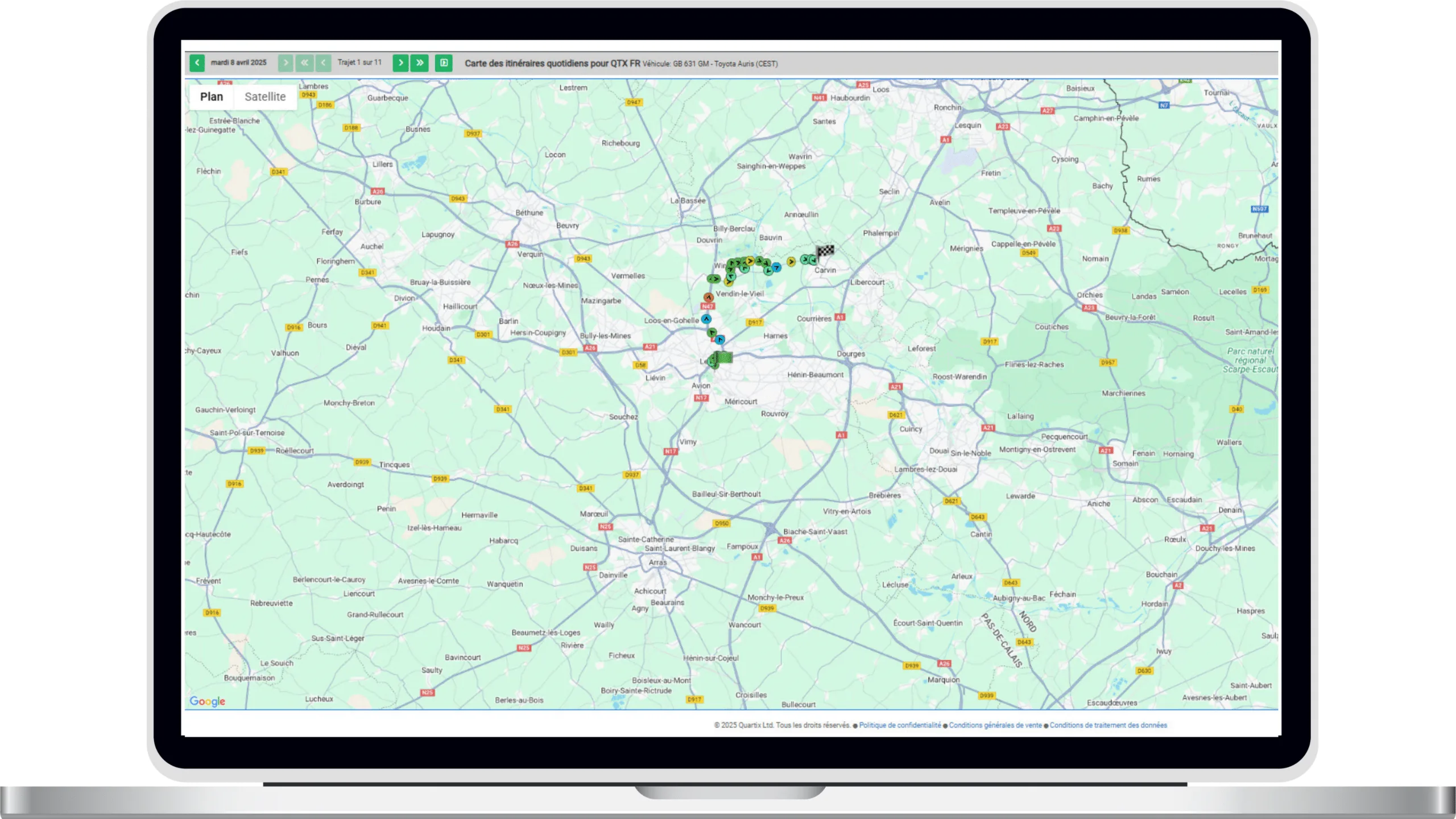Jump to the first trip (double left arrows)
This screenshot has width=1456, height=819.
click(x=304, y=63)
